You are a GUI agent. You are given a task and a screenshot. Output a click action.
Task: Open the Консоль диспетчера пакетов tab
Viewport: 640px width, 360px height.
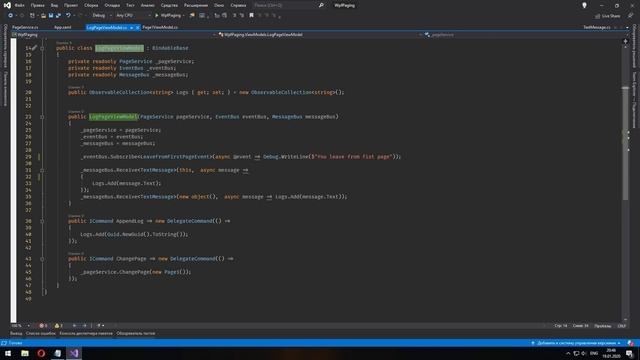86,333
